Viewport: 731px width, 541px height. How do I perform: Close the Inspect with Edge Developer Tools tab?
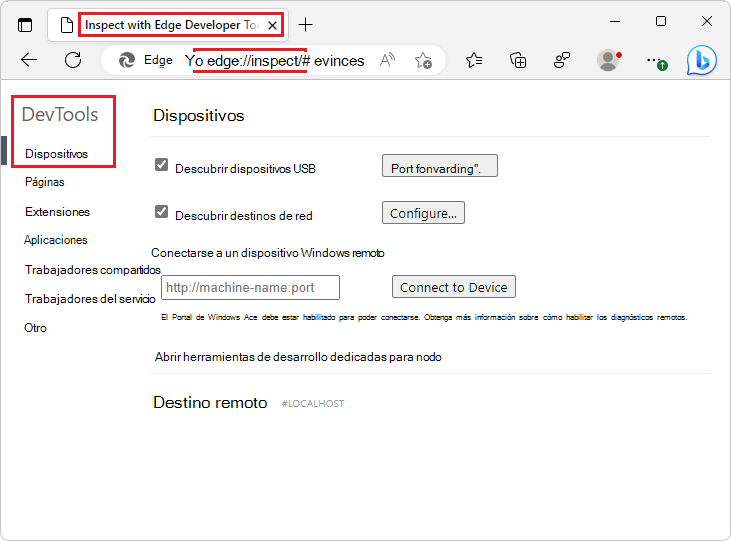(x=273, y=25)
